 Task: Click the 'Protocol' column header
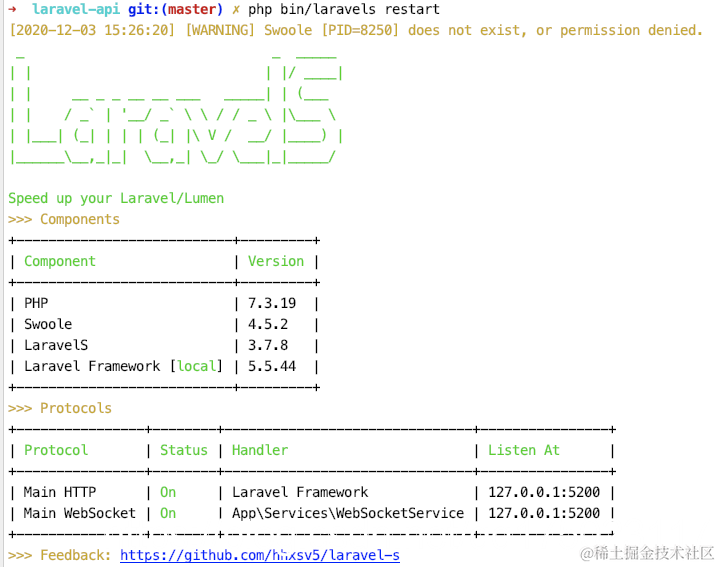(56, 450)
